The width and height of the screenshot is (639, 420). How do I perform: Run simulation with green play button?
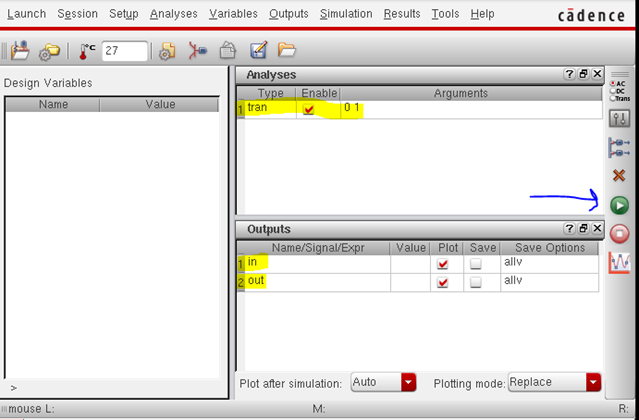619,205
